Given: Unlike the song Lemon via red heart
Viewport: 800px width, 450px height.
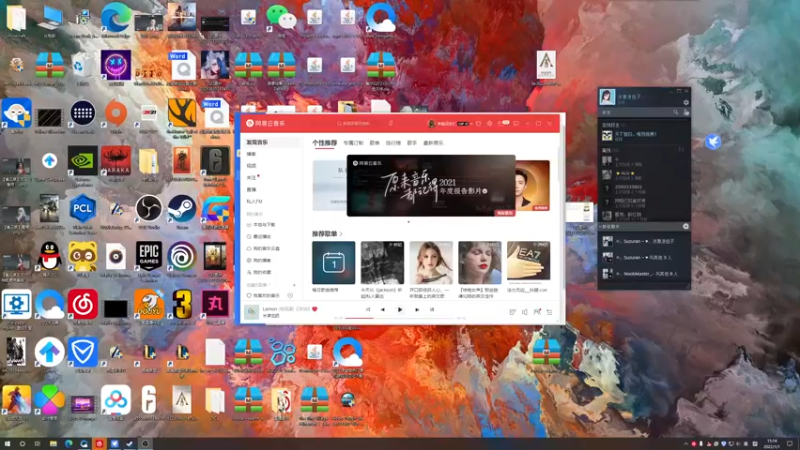Looking at the screenshot, I should pyautogui.click(x=315, y=309).
